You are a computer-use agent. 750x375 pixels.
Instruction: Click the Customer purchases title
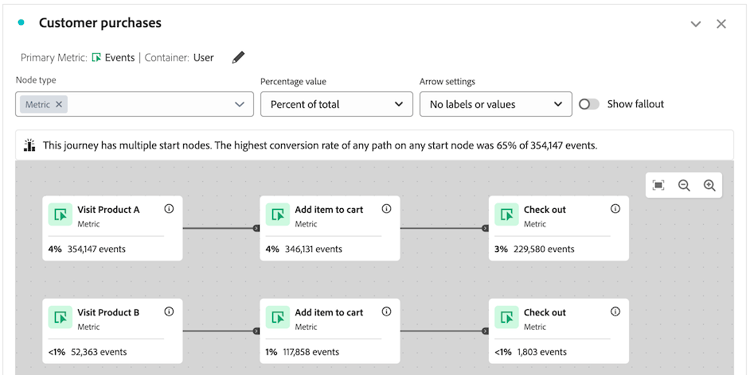tap(100, 23)
